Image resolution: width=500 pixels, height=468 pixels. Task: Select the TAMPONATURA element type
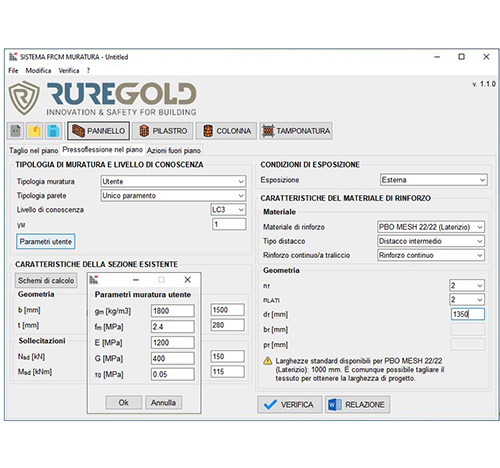pos(296,131)
